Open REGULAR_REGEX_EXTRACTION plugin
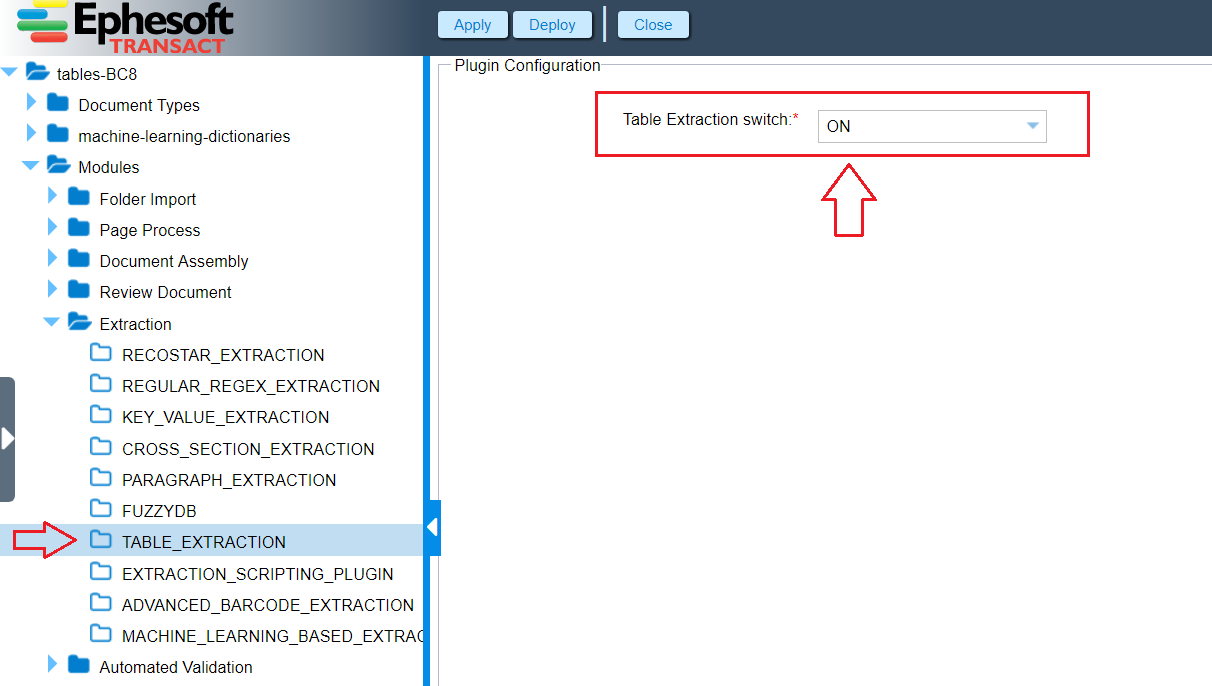 point(251,386)
